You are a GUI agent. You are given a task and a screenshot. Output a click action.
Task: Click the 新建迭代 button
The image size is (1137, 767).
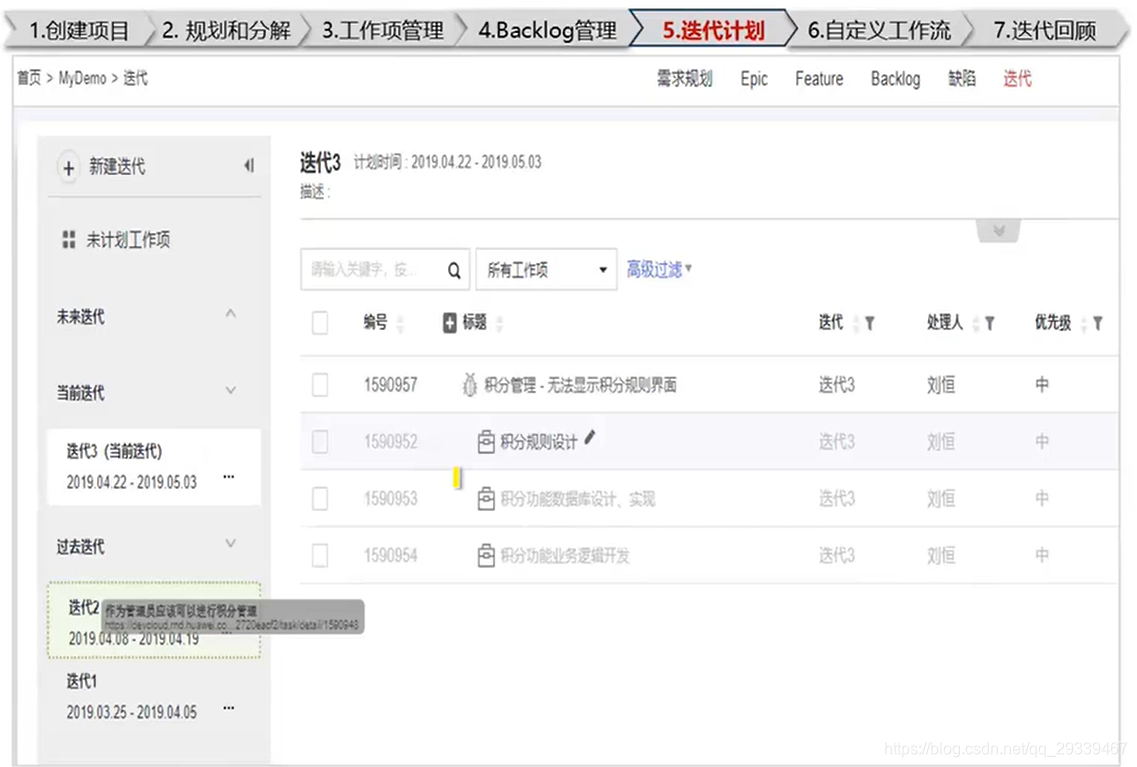pyautogui.click(x=117, y=167)
